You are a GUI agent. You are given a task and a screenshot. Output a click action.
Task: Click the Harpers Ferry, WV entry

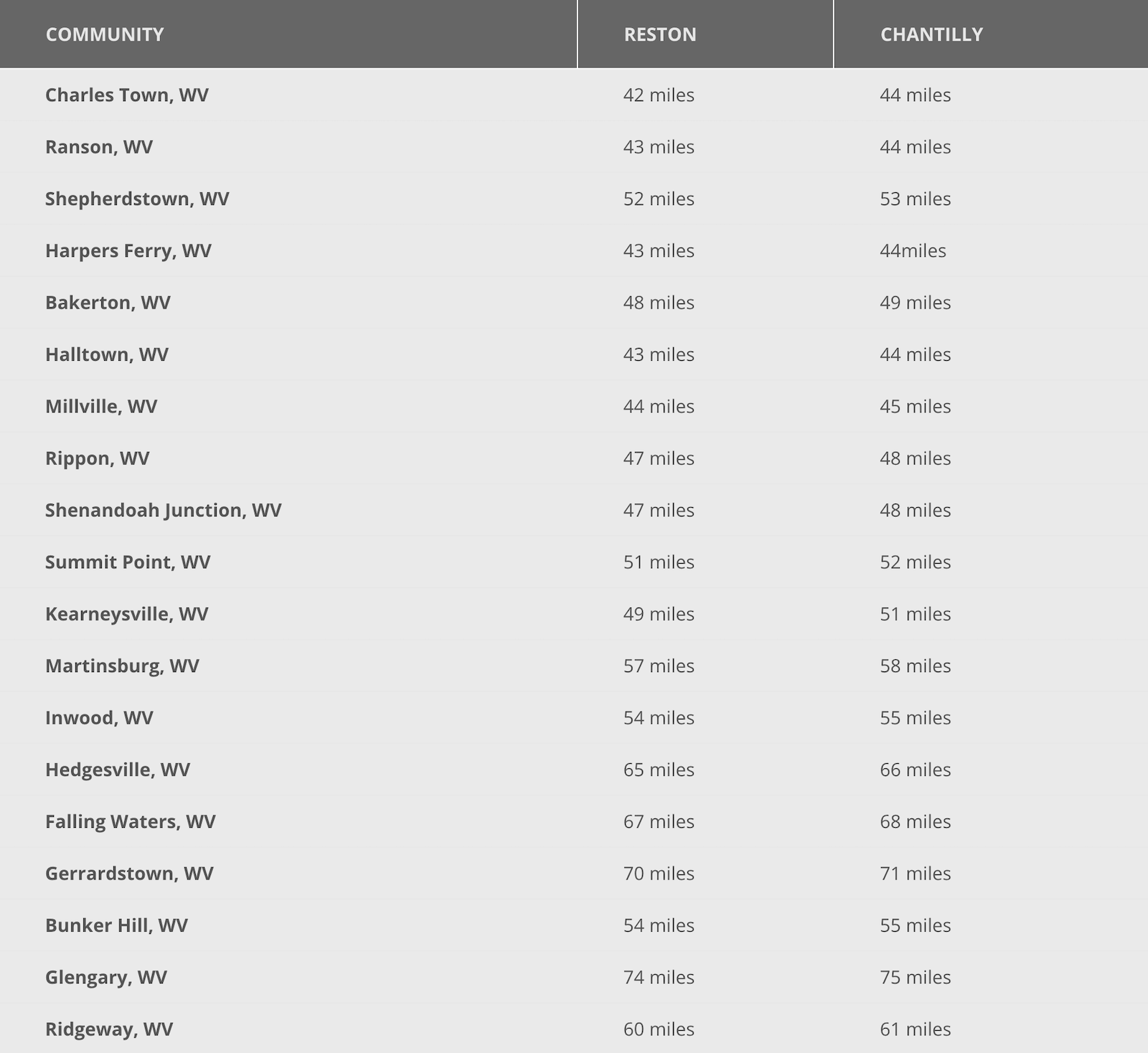[128, 251]
